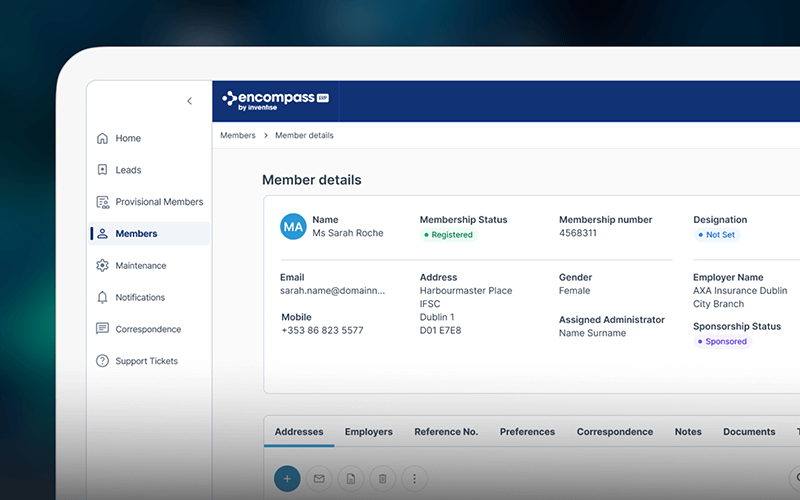The width and height of the screenshot is (800, 500).
Task: Click the trash delete icon button
Action: click(x=382, y=479)
